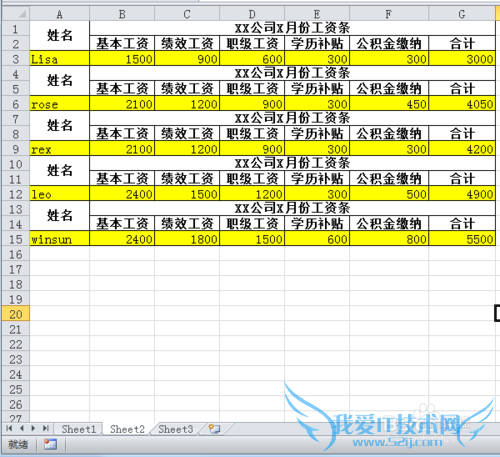The image size is (500, 457).
Task: Click the 基本工资 header in row 2
Action: [122, 43]
